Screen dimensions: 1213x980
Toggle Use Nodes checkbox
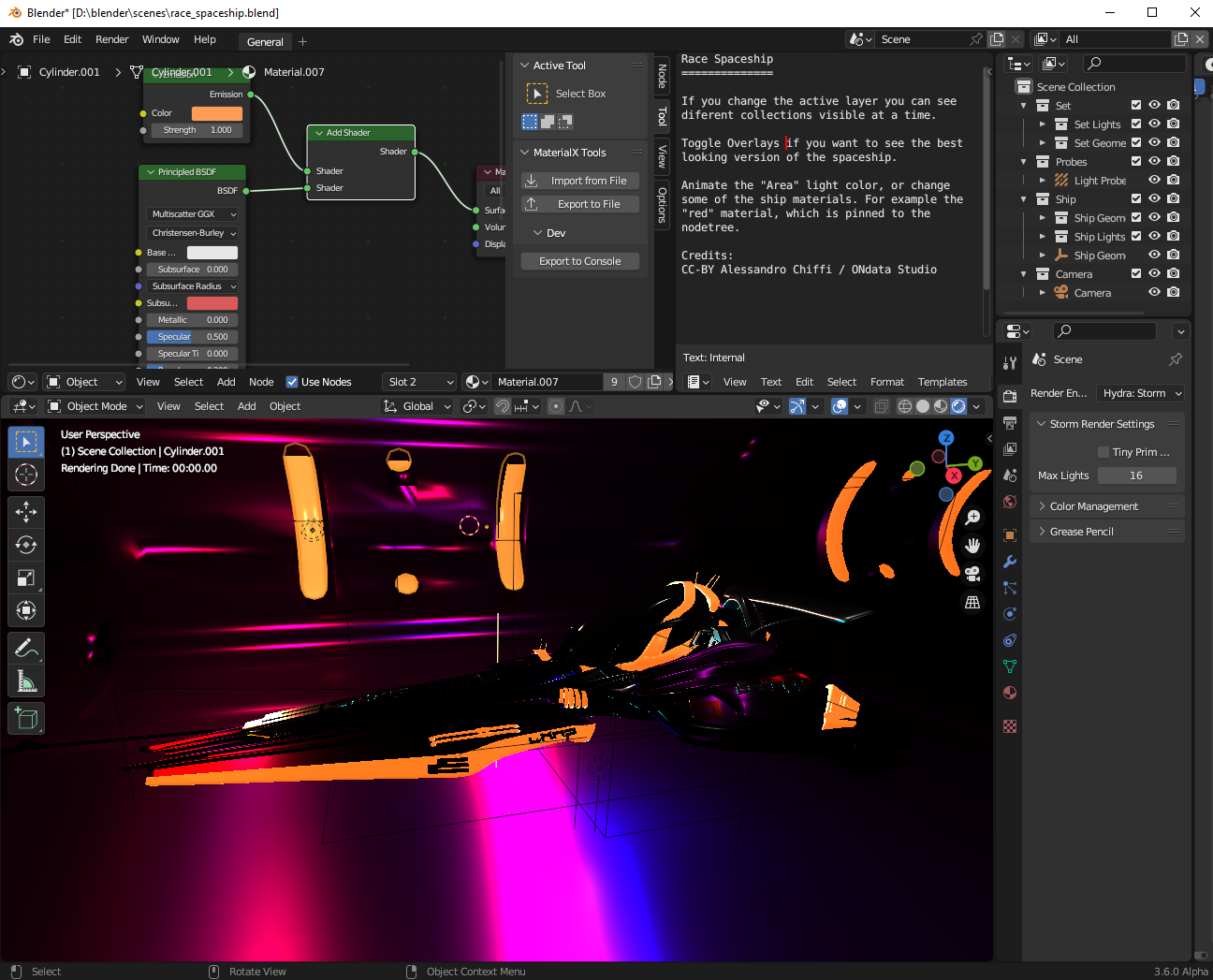point(292,382)
